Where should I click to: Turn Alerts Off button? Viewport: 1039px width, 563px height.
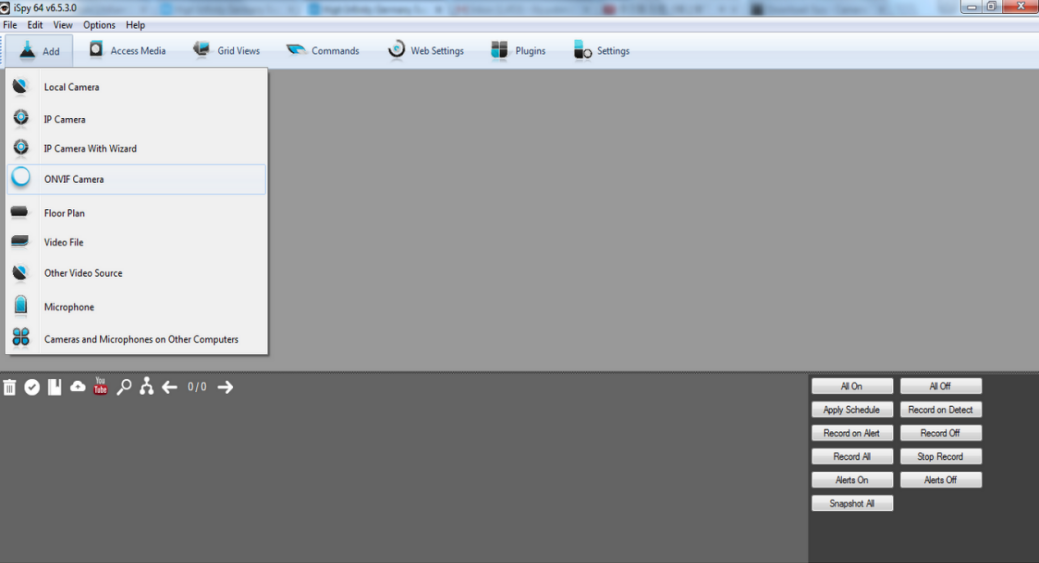click(x=940, y=480)
